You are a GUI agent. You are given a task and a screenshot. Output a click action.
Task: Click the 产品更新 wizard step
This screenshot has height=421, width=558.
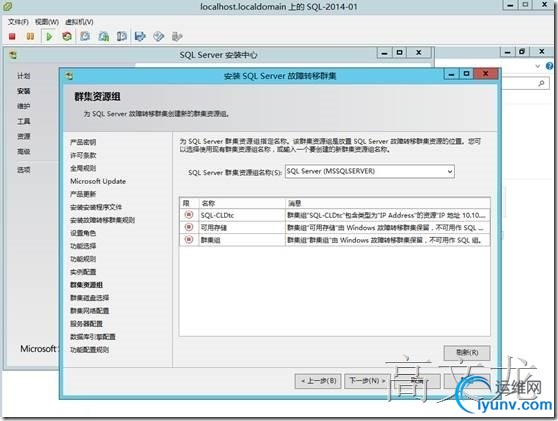pyautogui.click(x=83, y=194)
